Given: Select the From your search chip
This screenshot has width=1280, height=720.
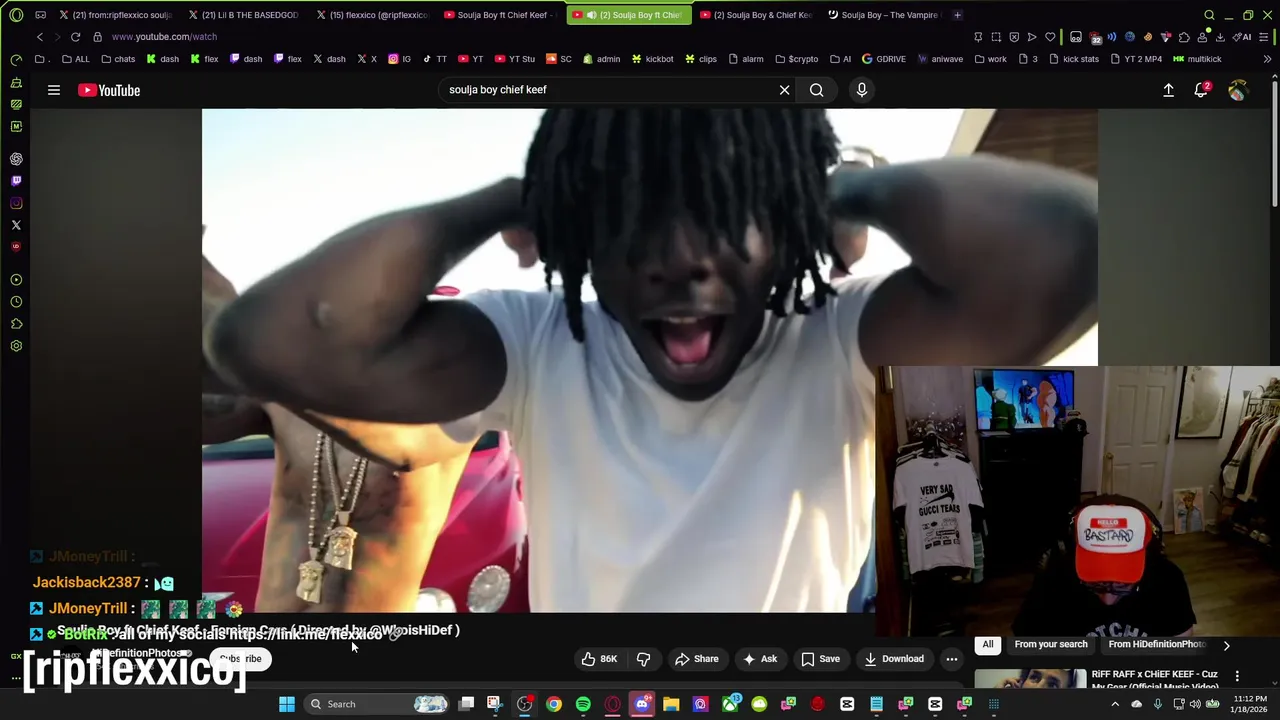Looking at the screenshot, I should click(x=1051, y=645).
